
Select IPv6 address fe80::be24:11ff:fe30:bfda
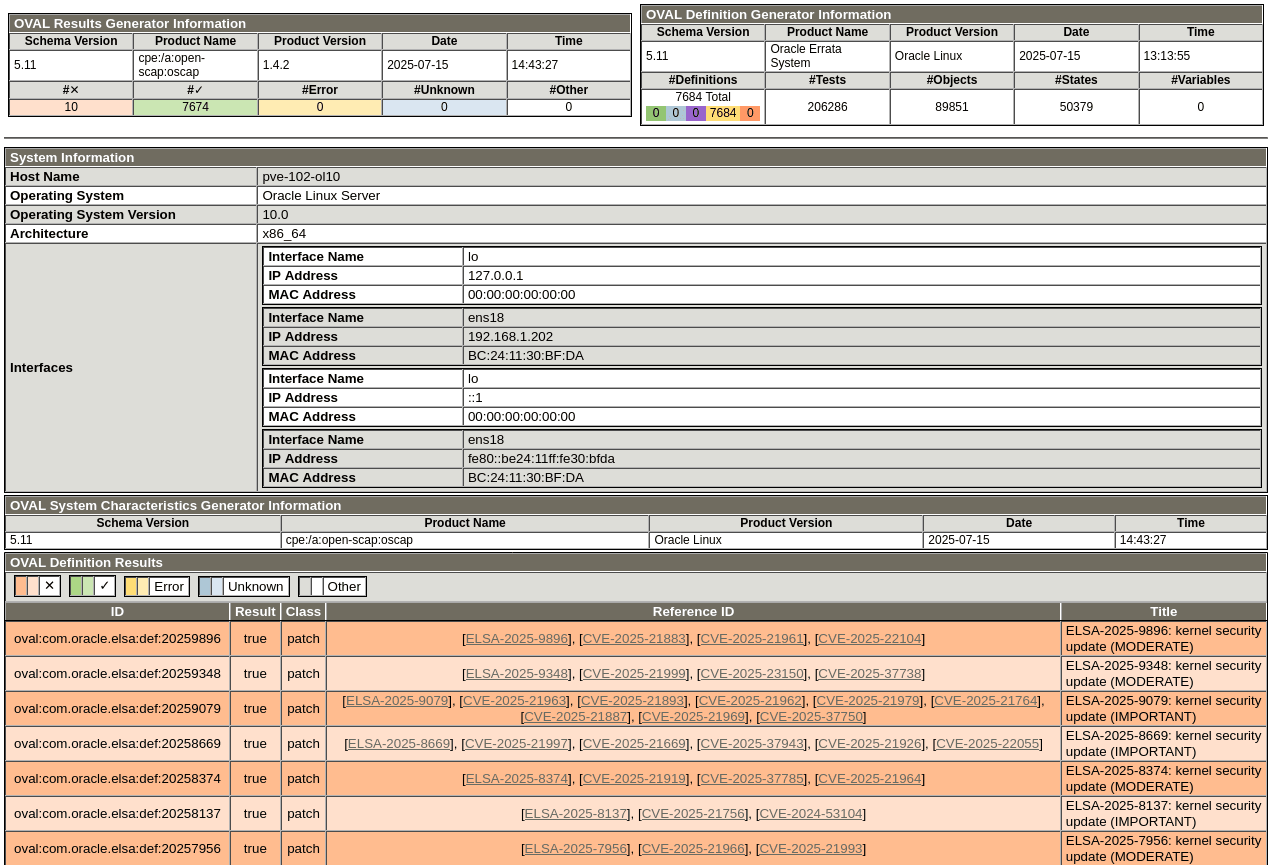click(541, 459)
